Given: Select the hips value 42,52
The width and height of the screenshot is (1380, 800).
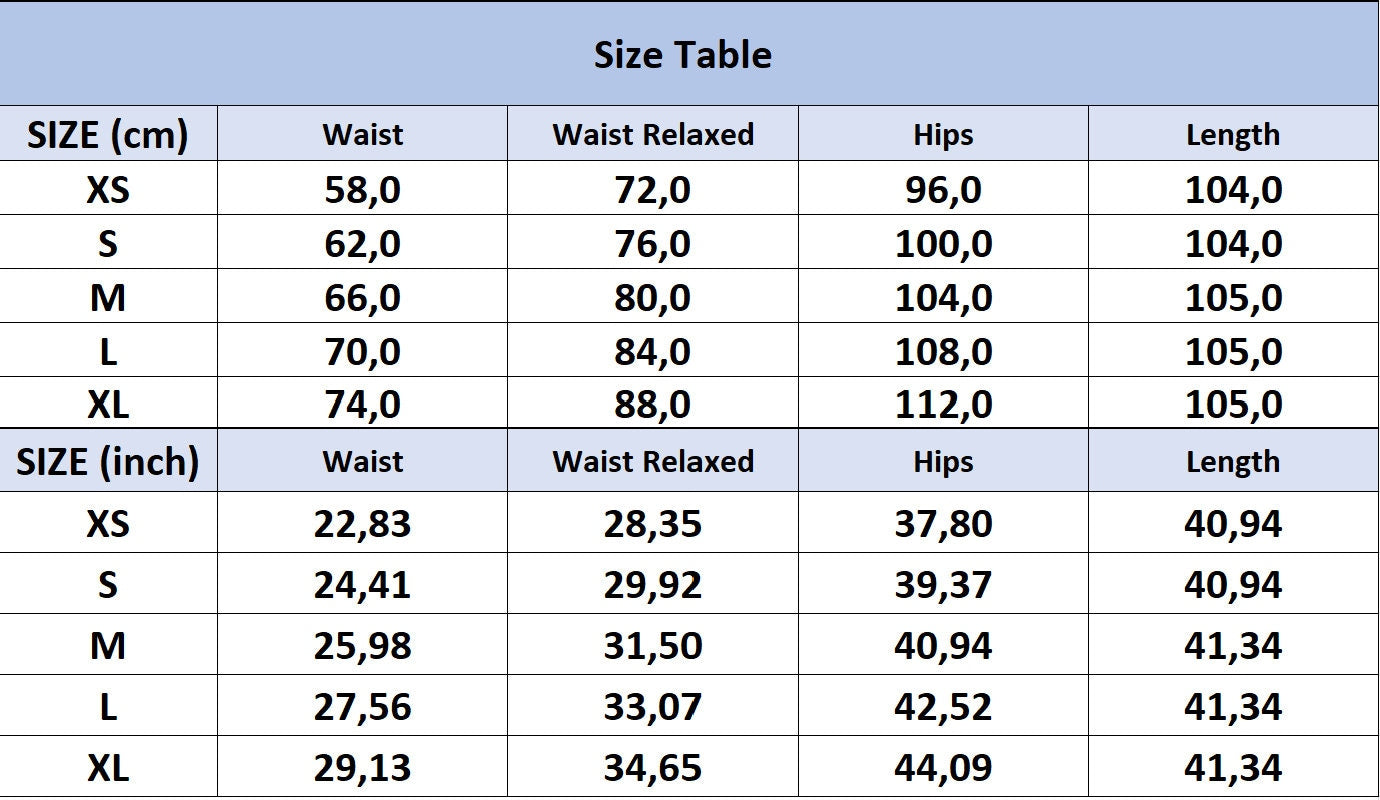Looking at the screenshot, I should coord(943,706).
